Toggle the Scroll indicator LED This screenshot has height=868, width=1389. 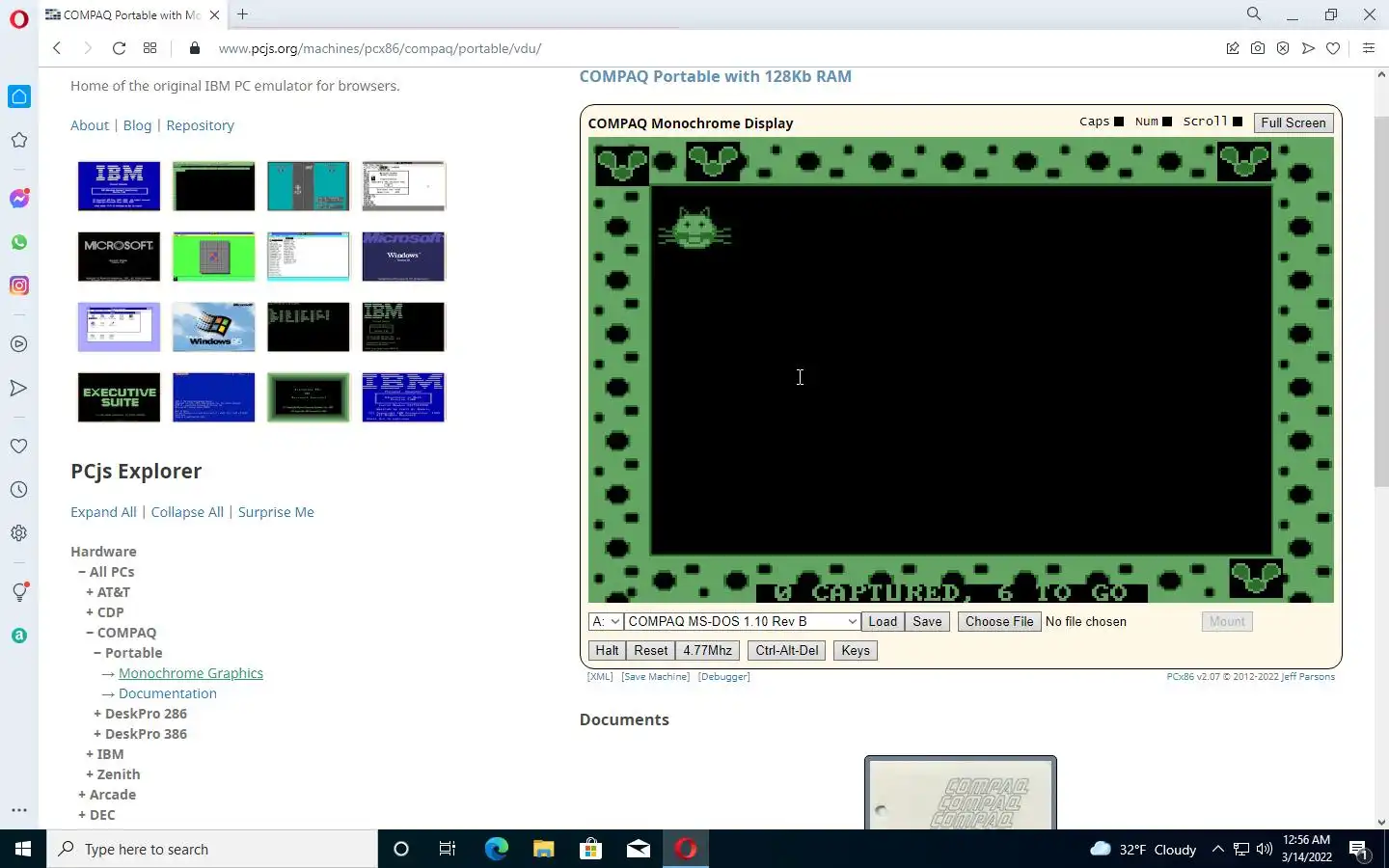[1238, 122]
